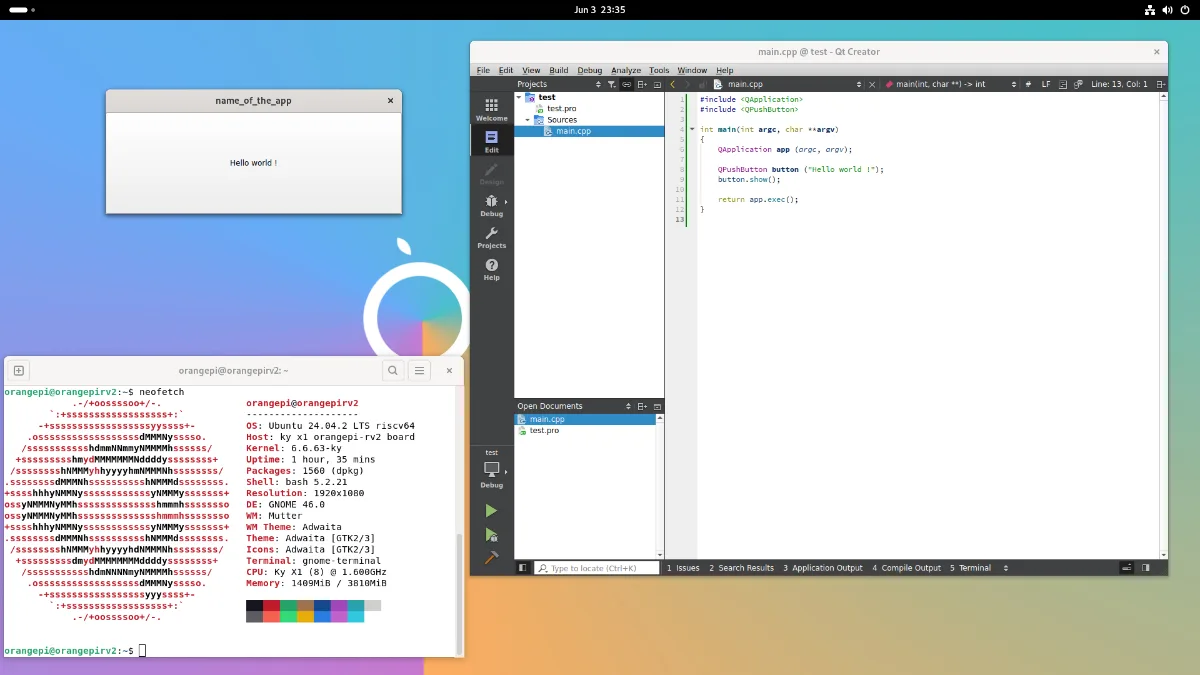Open Debug mode in Qt Creator sidebar
This screenshot has height=675, width=1200.
point(491,205)
